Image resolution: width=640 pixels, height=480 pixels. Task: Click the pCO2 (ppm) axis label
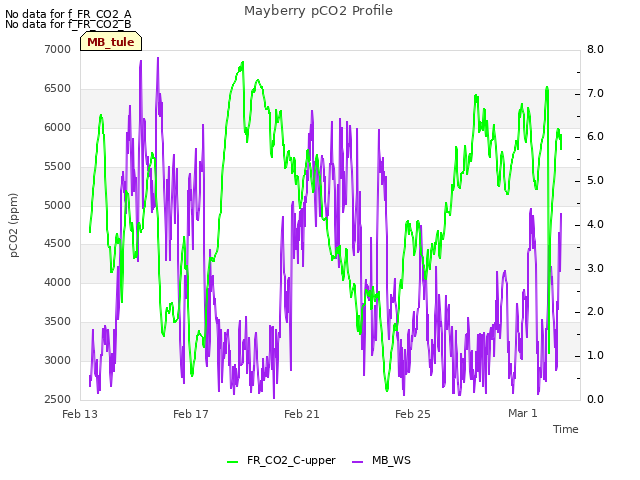click(14, 225)
